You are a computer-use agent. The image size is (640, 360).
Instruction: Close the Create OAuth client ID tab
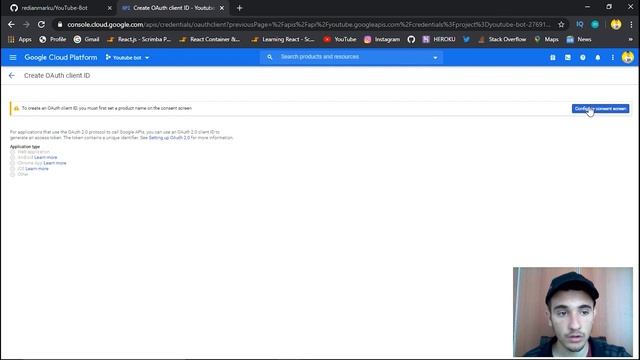222,8
